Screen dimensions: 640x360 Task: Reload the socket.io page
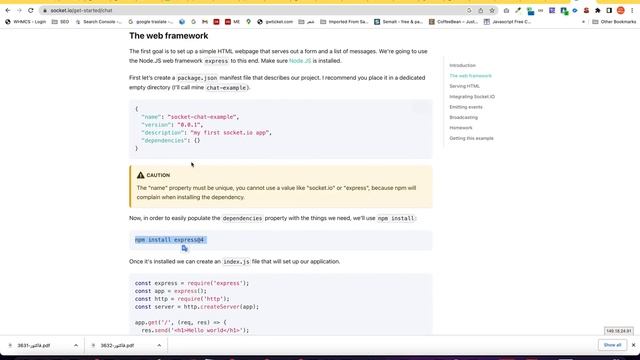[31, 10]
